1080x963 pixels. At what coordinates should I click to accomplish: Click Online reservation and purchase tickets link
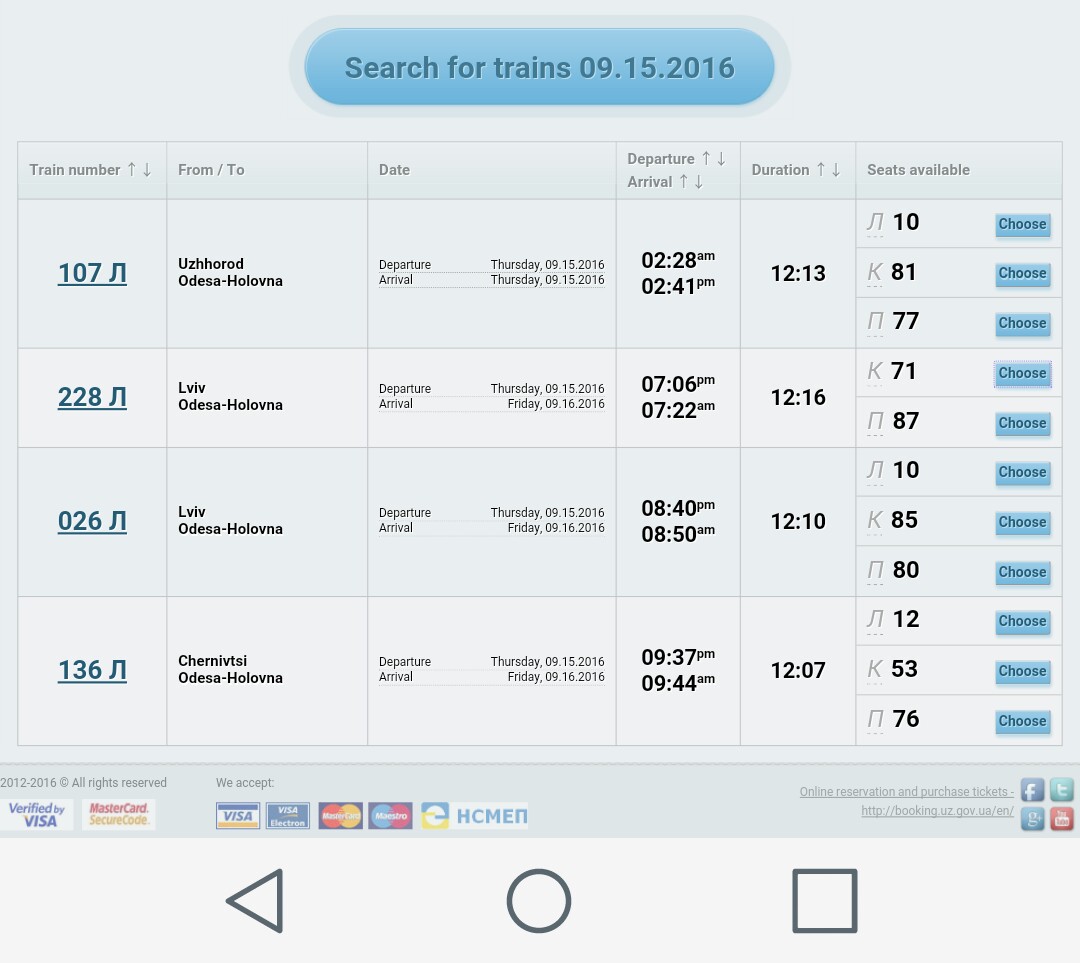(906, 792)
